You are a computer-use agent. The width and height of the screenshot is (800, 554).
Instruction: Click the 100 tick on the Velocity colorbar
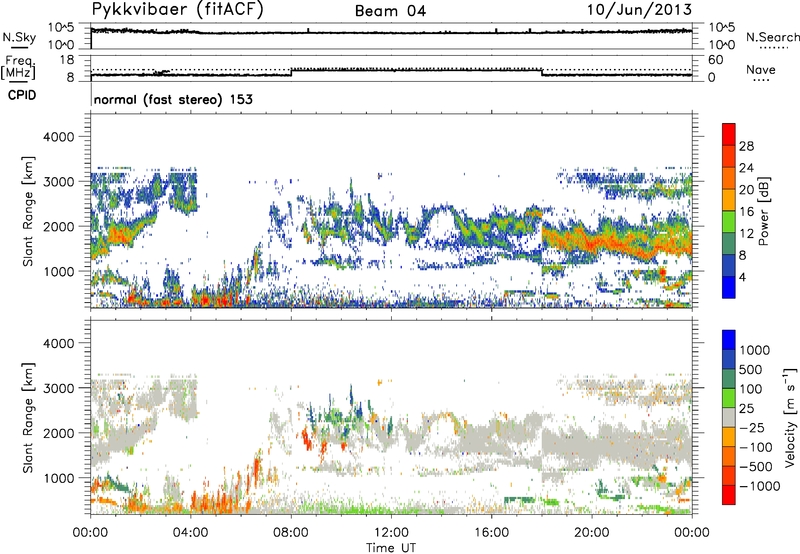751,389
